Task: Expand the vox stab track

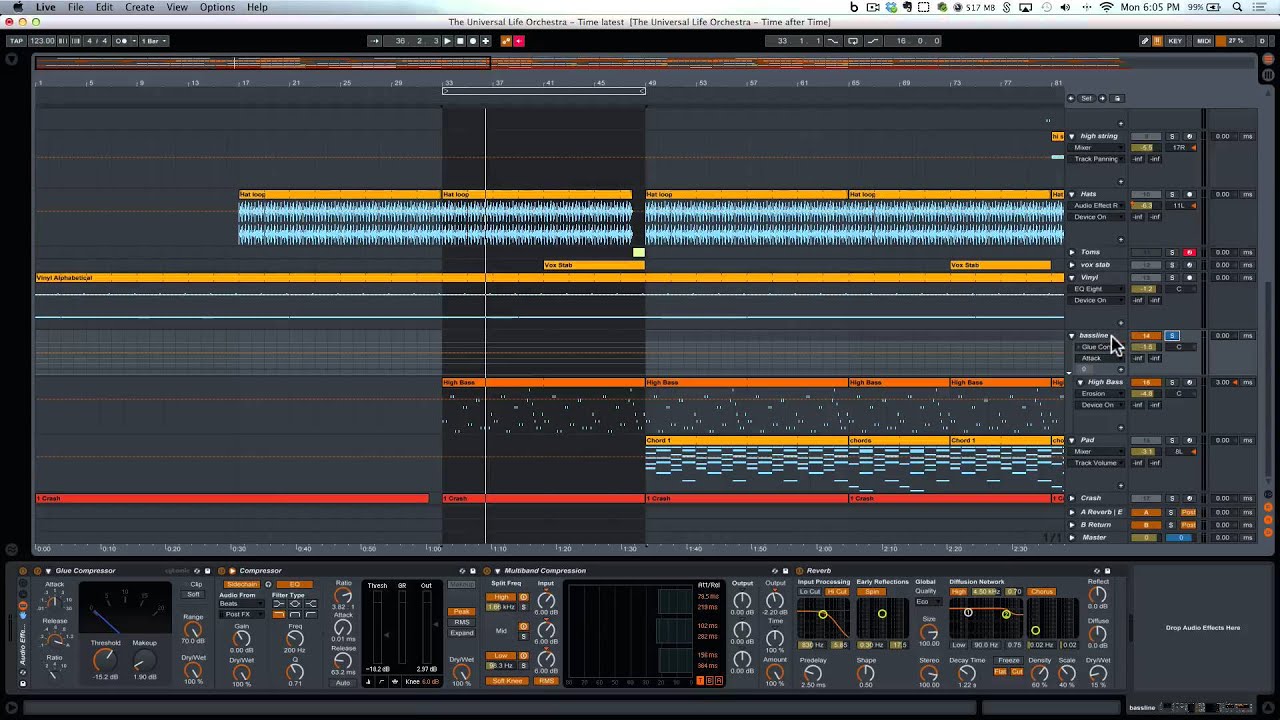Action: [1072, 265]
